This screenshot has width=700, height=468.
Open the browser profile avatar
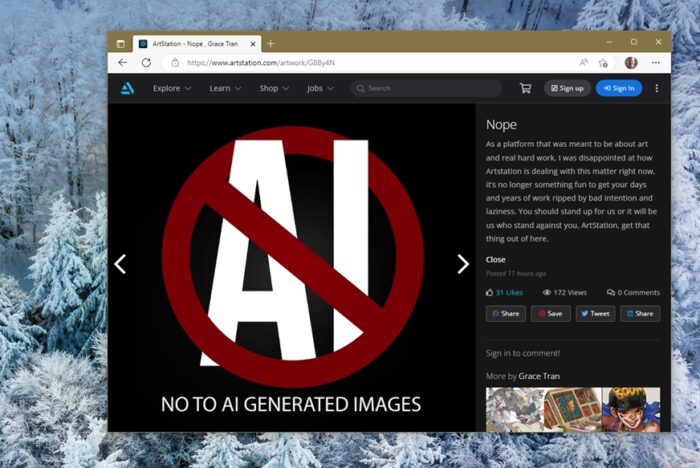pos(631,63)
